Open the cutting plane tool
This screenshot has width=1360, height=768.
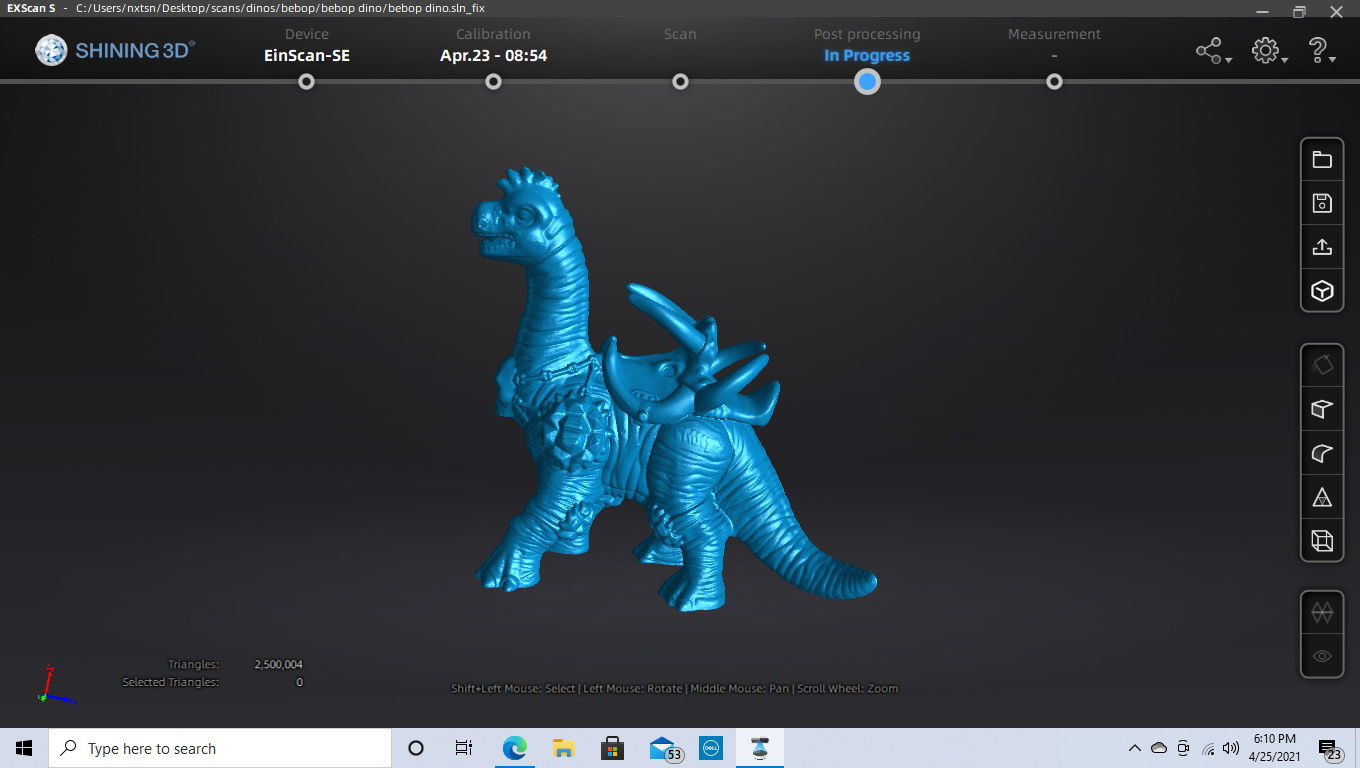1322,409
